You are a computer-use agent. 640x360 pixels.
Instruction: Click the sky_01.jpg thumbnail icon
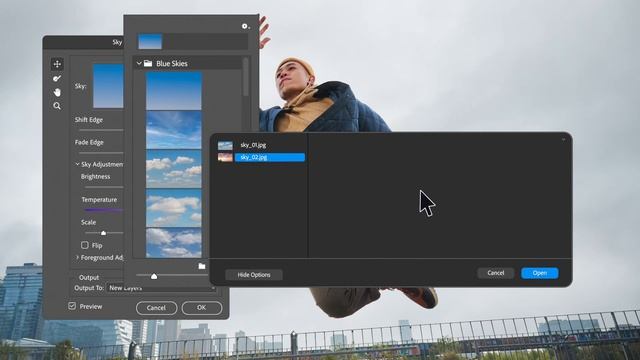[225, 145]
